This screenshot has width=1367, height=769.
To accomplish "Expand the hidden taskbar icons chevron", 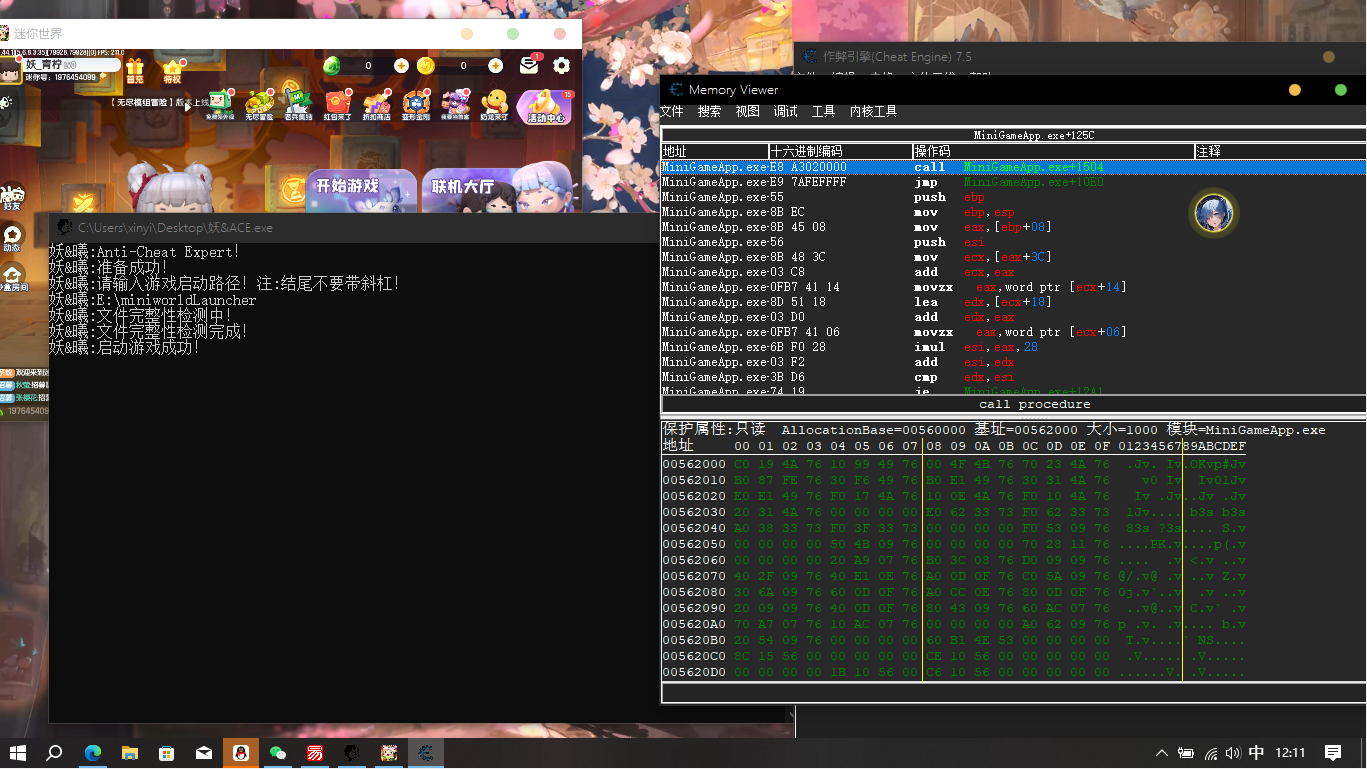I will 1162,753.
